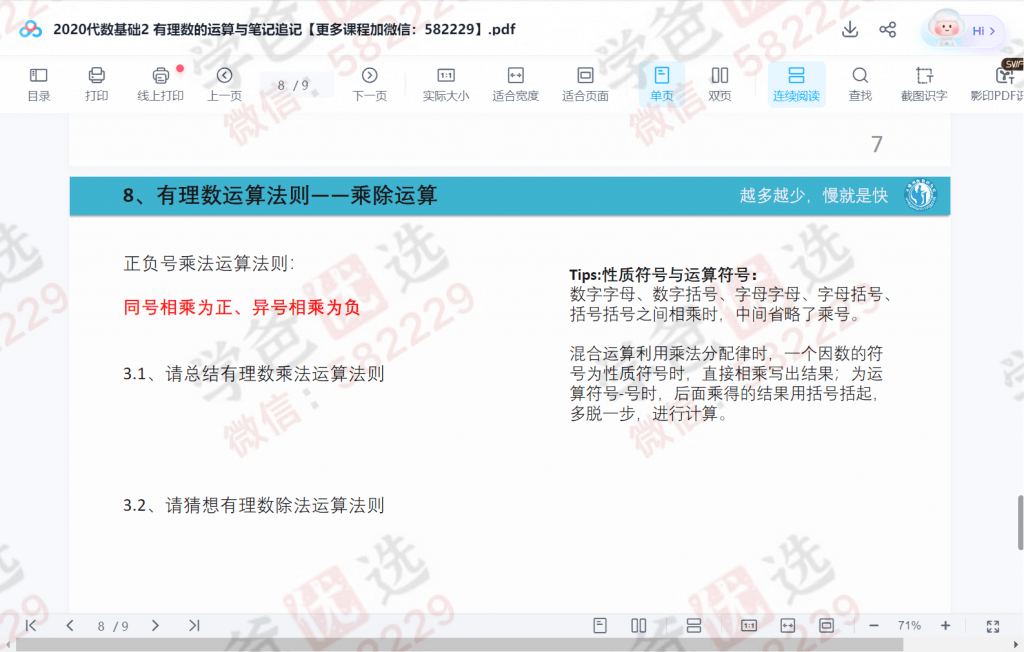This screenshot has width=1024, height=652.
Task: Jump to last page in bottom bar
Action: click(194, 625)
